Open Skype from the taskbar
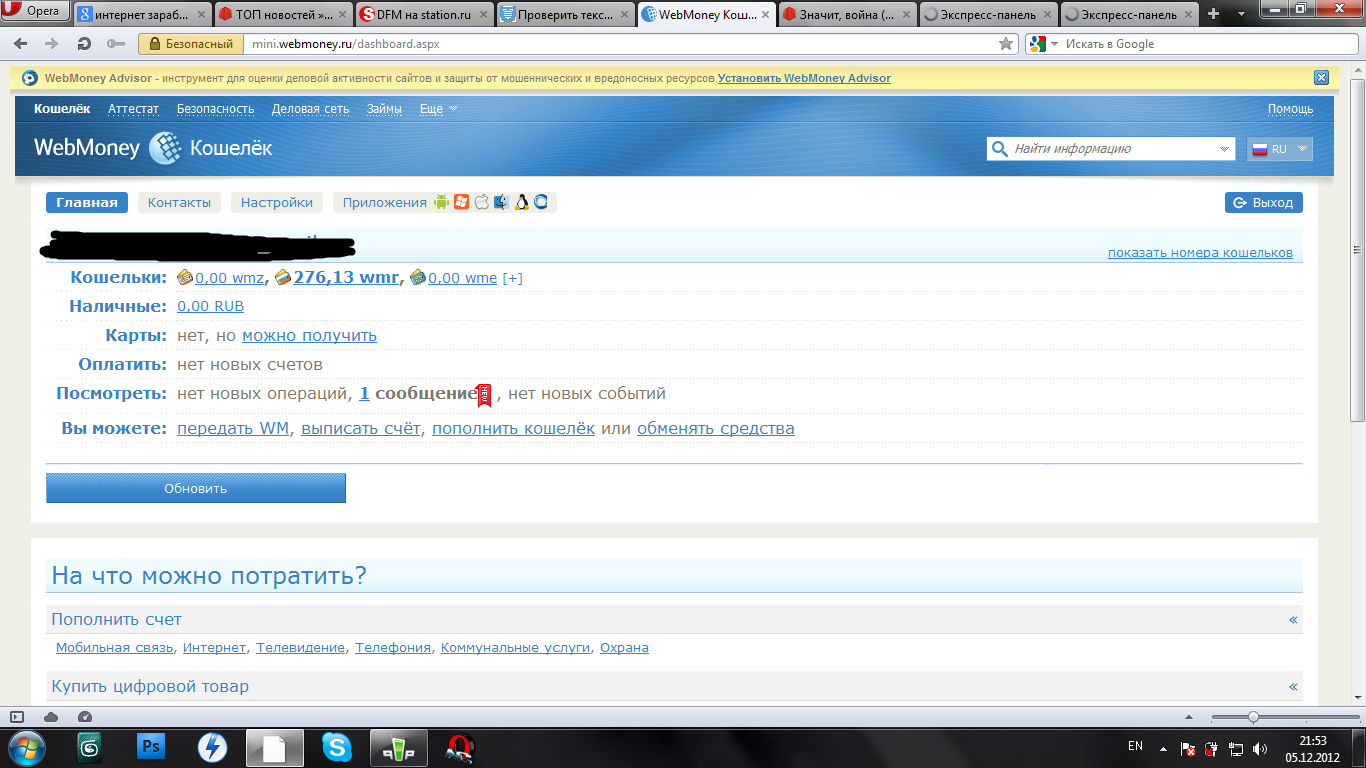The height and width of the screenshot is (768, 1366). pos(337,746)
